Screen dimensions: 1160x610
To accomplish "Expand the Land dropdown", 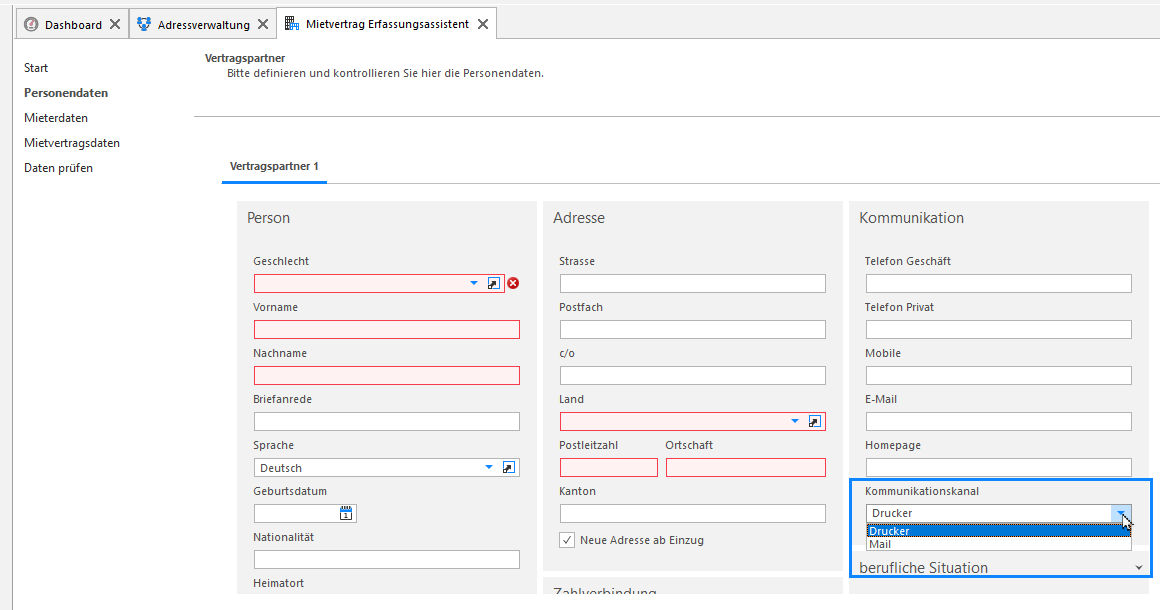I will [795, 421].
